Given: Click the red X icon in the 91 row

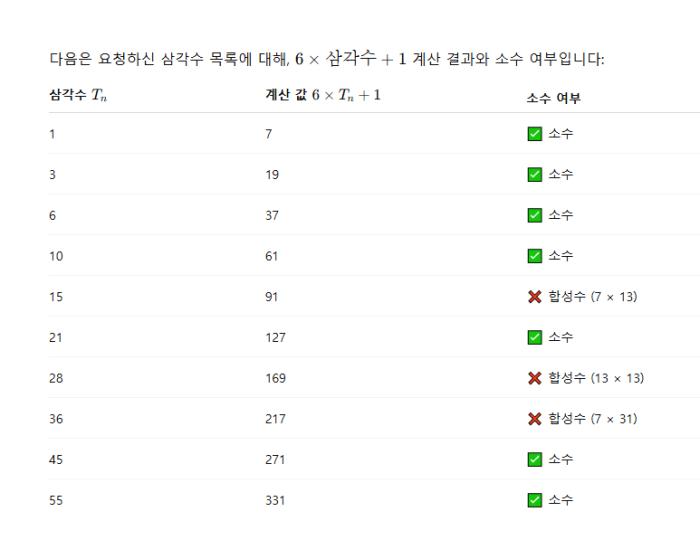Looking at the screenshot, I should (x=534, y=297).
